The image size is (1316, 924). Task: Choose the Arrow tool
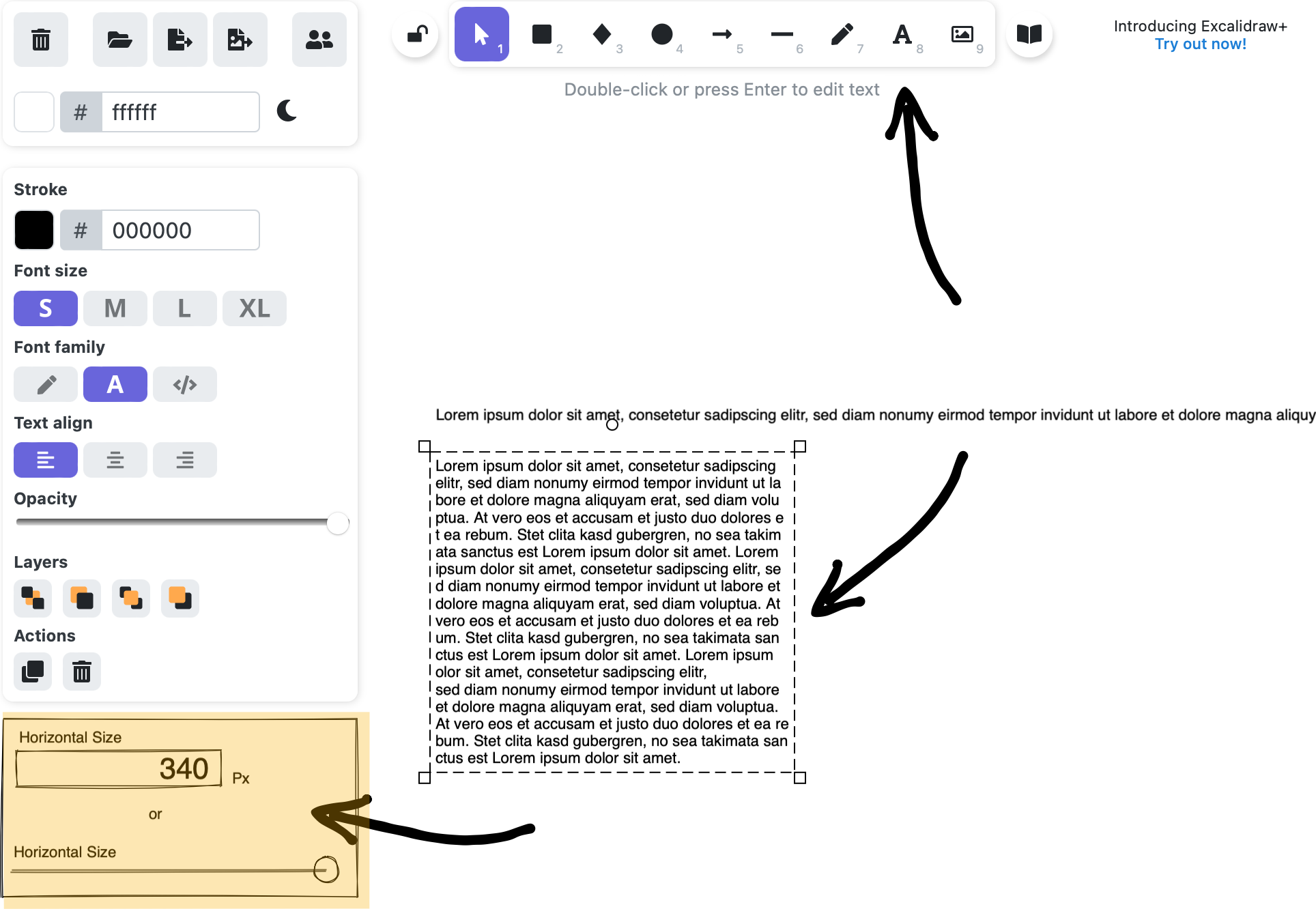point(721,34)
